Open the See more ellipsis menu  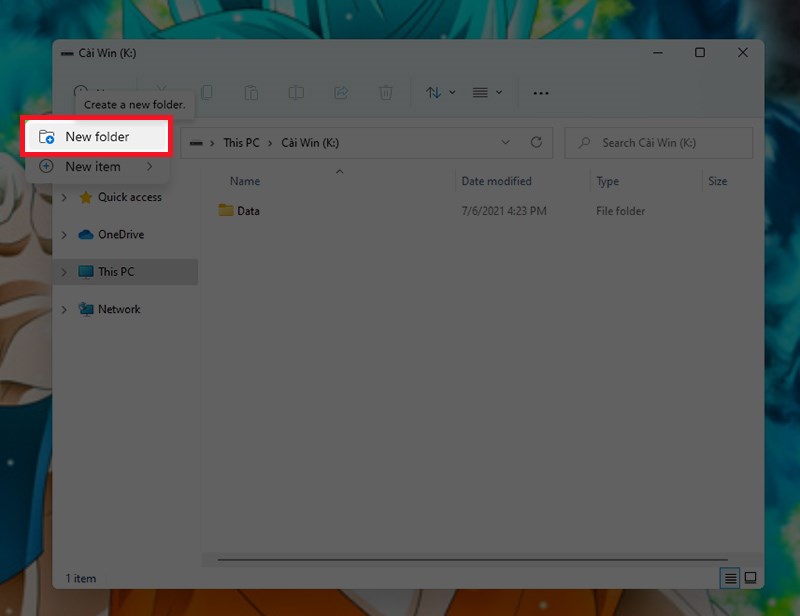[541, 93]
